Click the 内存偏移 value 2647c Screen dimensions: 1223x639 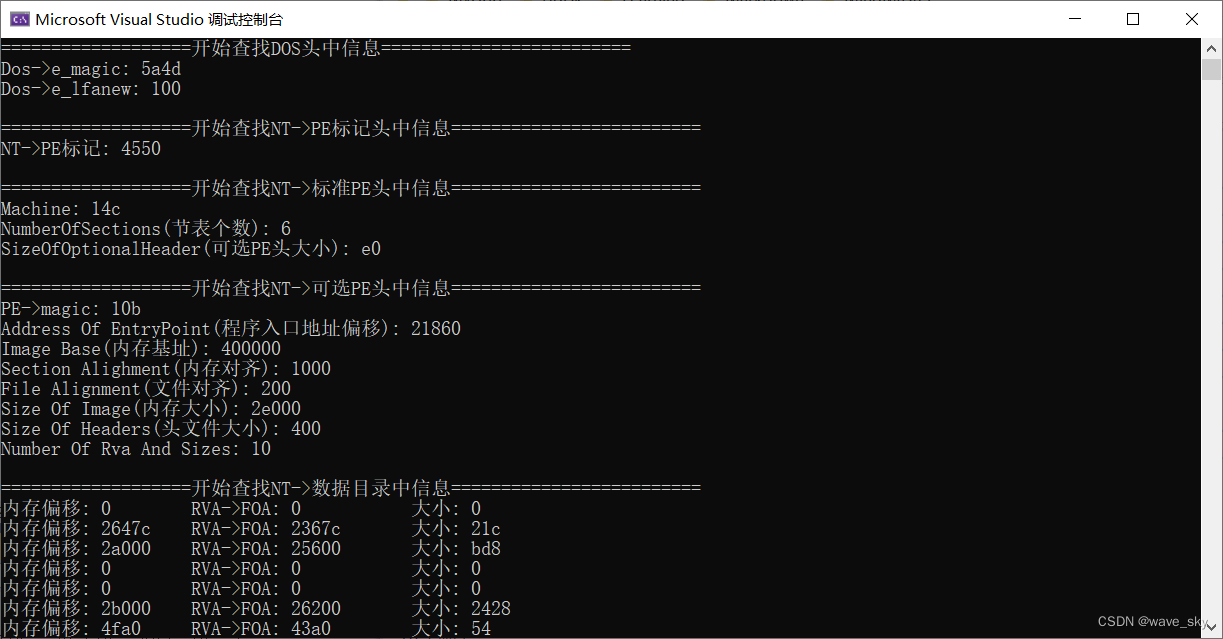[126, 529]
